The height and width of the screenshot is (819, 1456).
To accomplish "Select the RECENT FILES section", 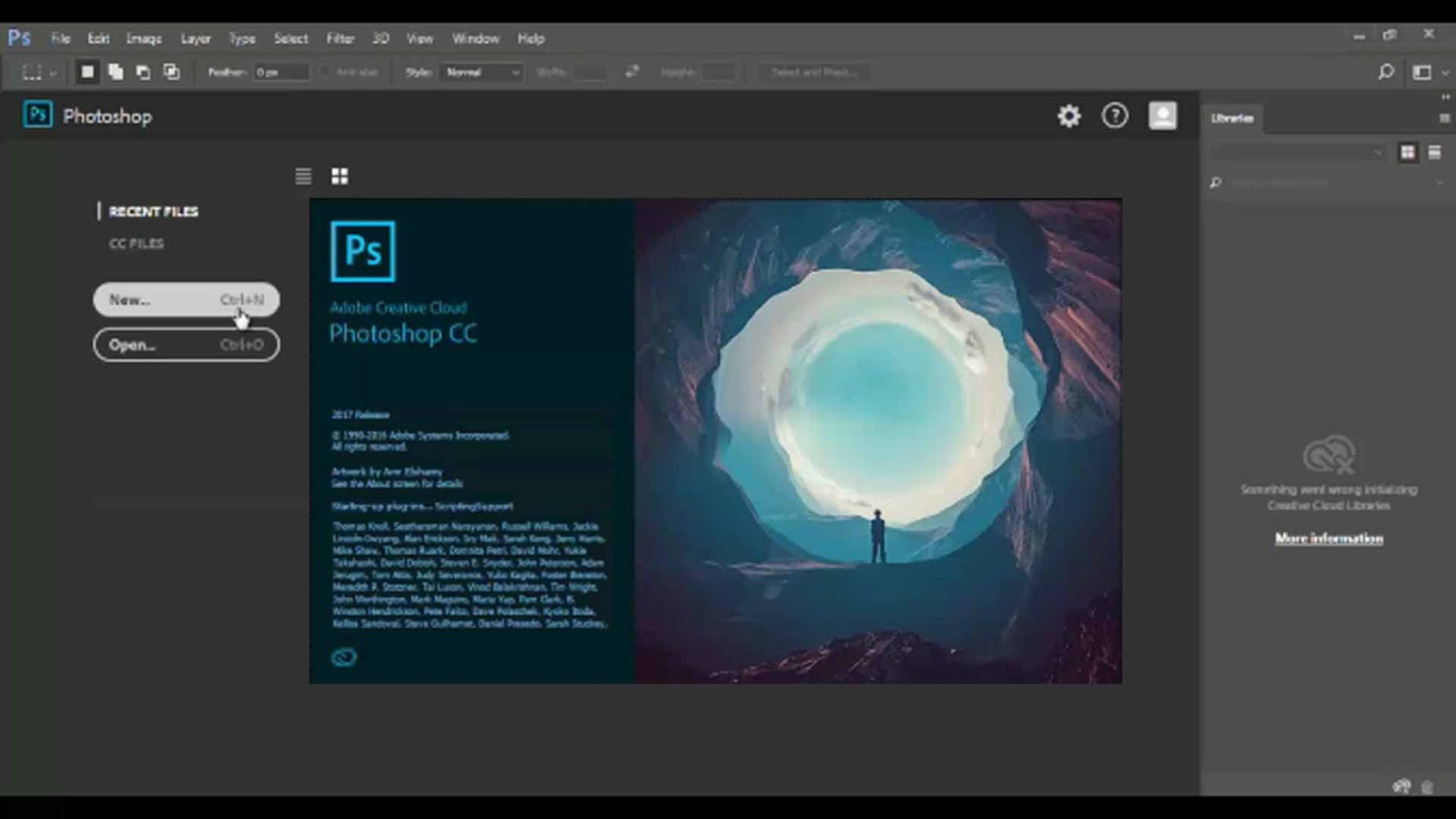I will click(154, 211).
